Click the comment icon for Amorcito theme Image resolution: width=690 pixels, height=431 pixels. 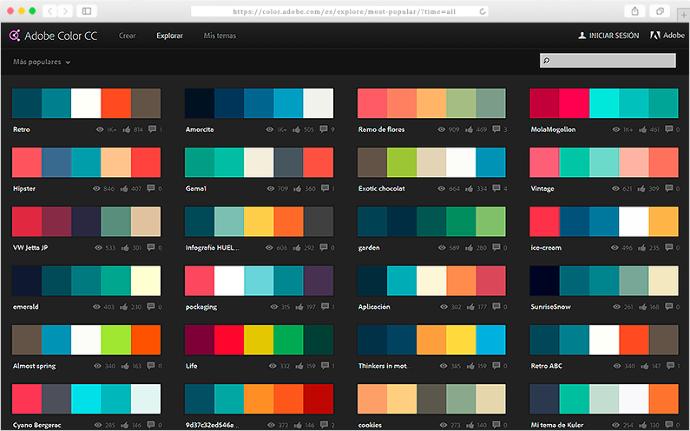(323, 129)
